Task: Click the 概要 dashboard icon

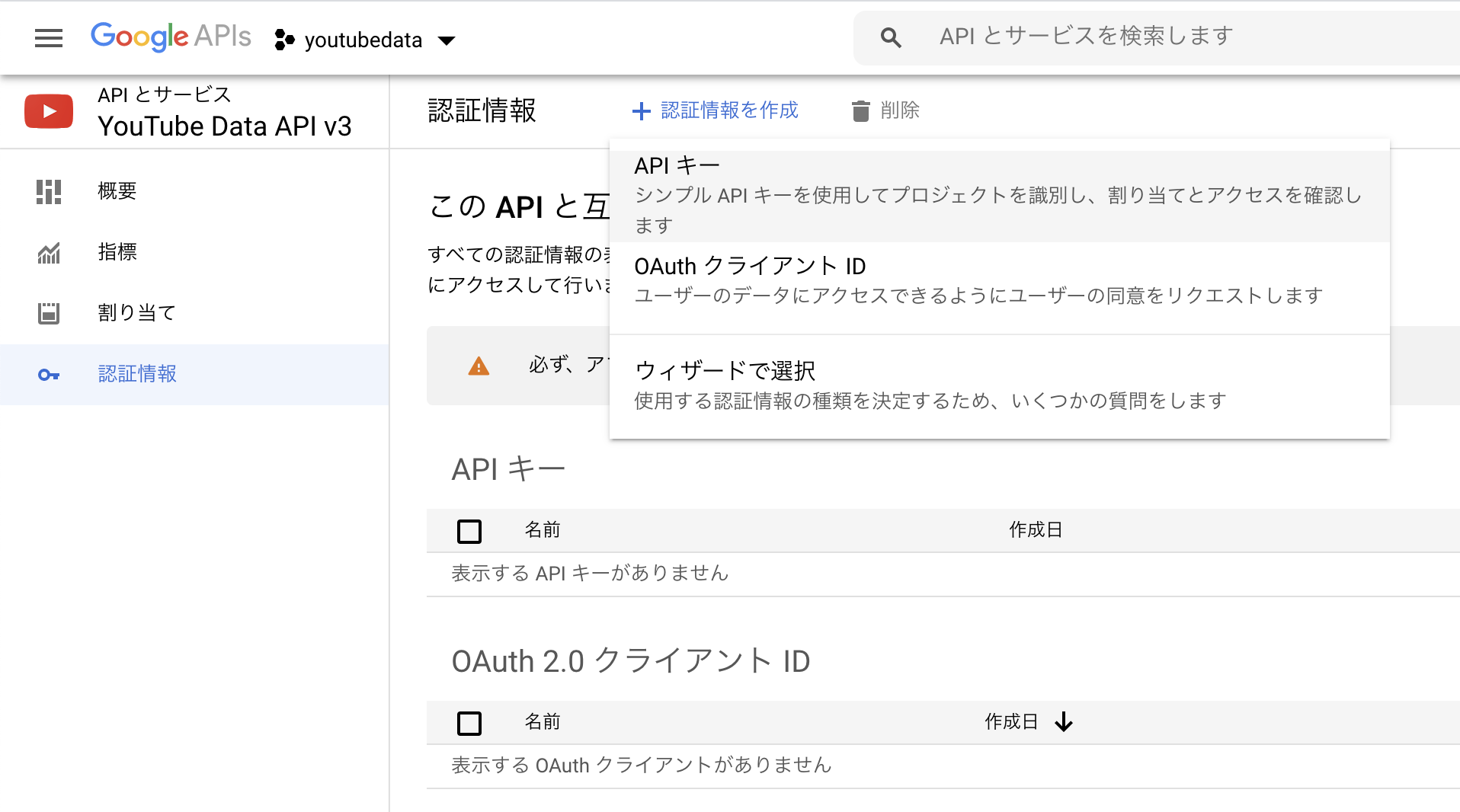Action: click(x=49, y=191)
